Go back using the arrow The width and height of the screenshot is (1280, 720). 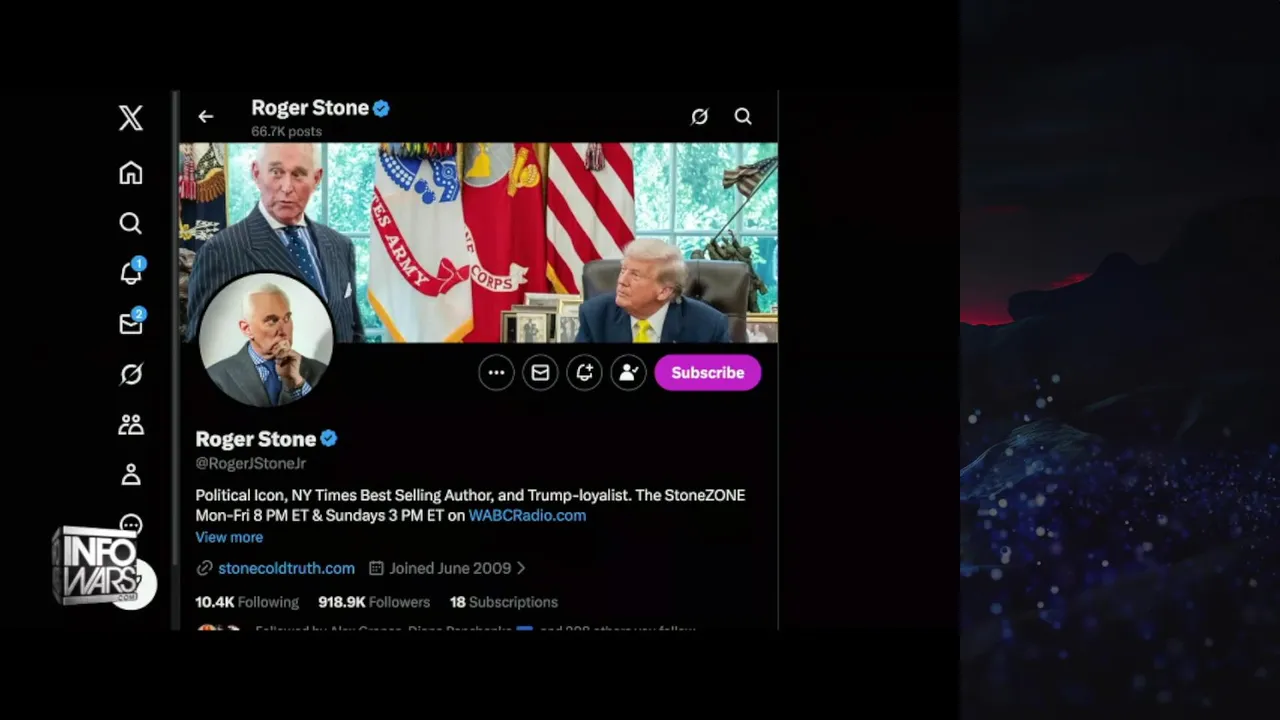(205, 117)
